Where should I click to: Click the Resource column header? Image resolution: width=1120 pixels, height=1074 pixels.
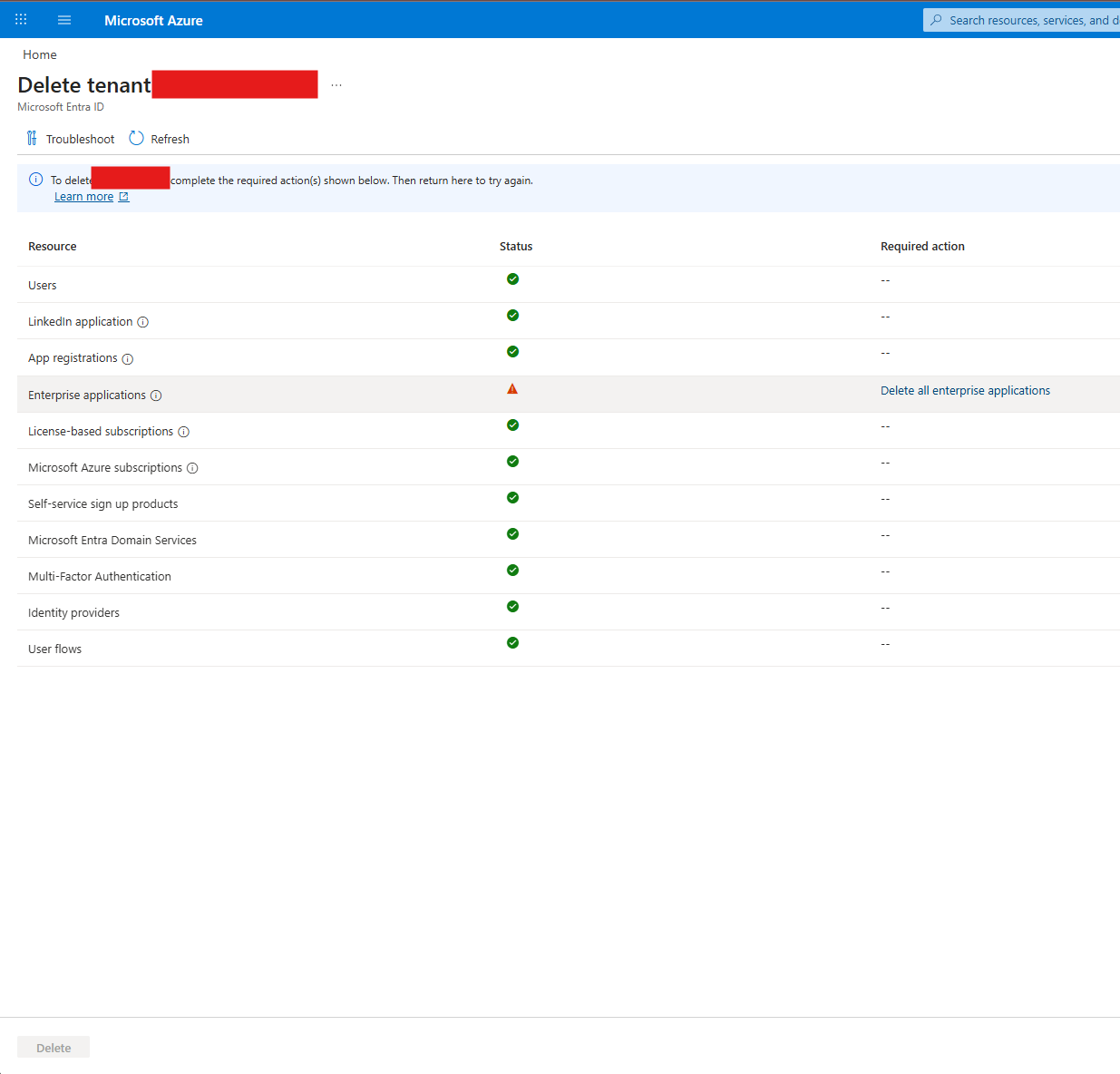(x=53, y=247)
